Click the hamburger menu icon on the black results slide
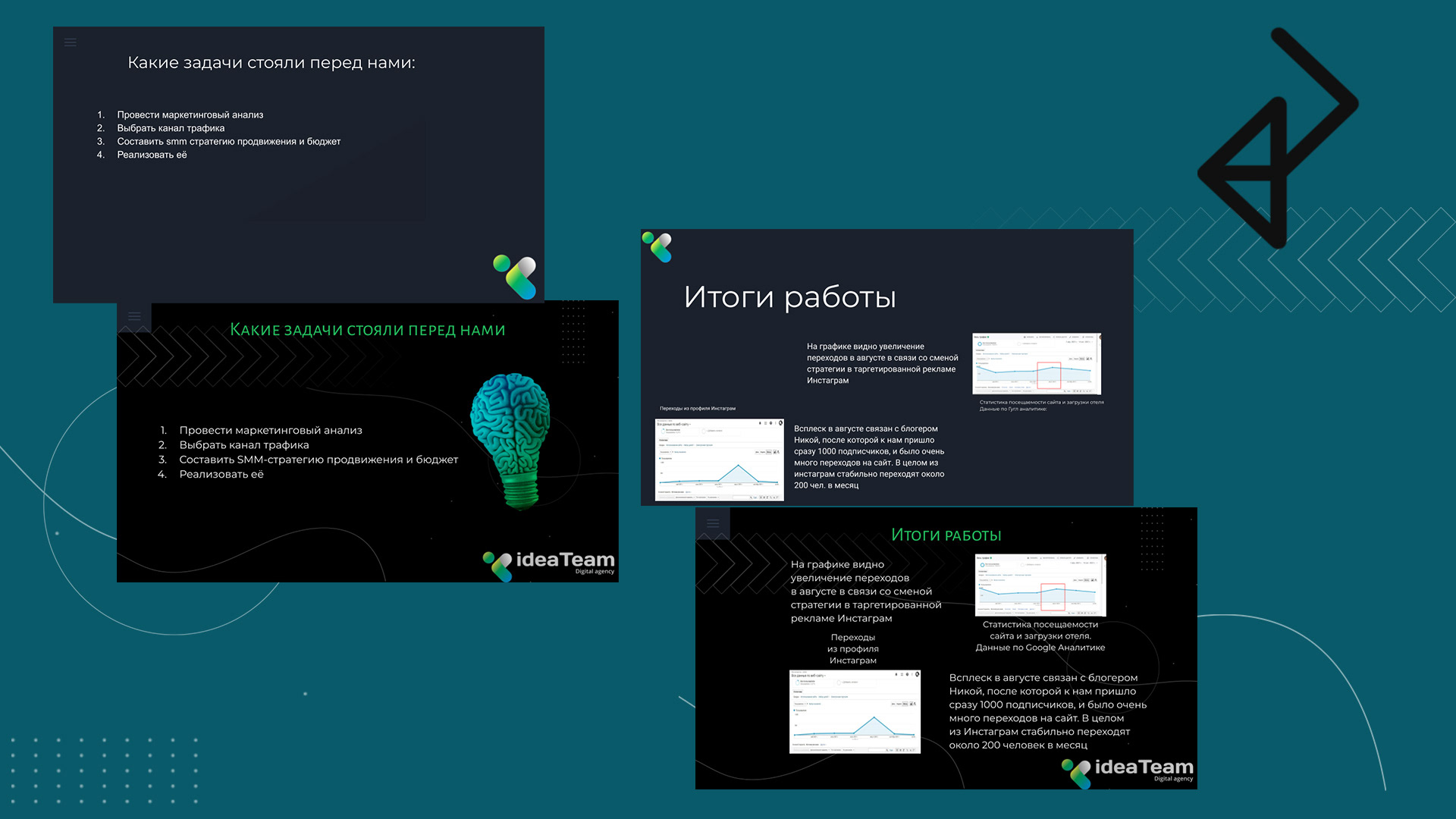The height and width of the screenshot is (819, 1456). (713, 523)
